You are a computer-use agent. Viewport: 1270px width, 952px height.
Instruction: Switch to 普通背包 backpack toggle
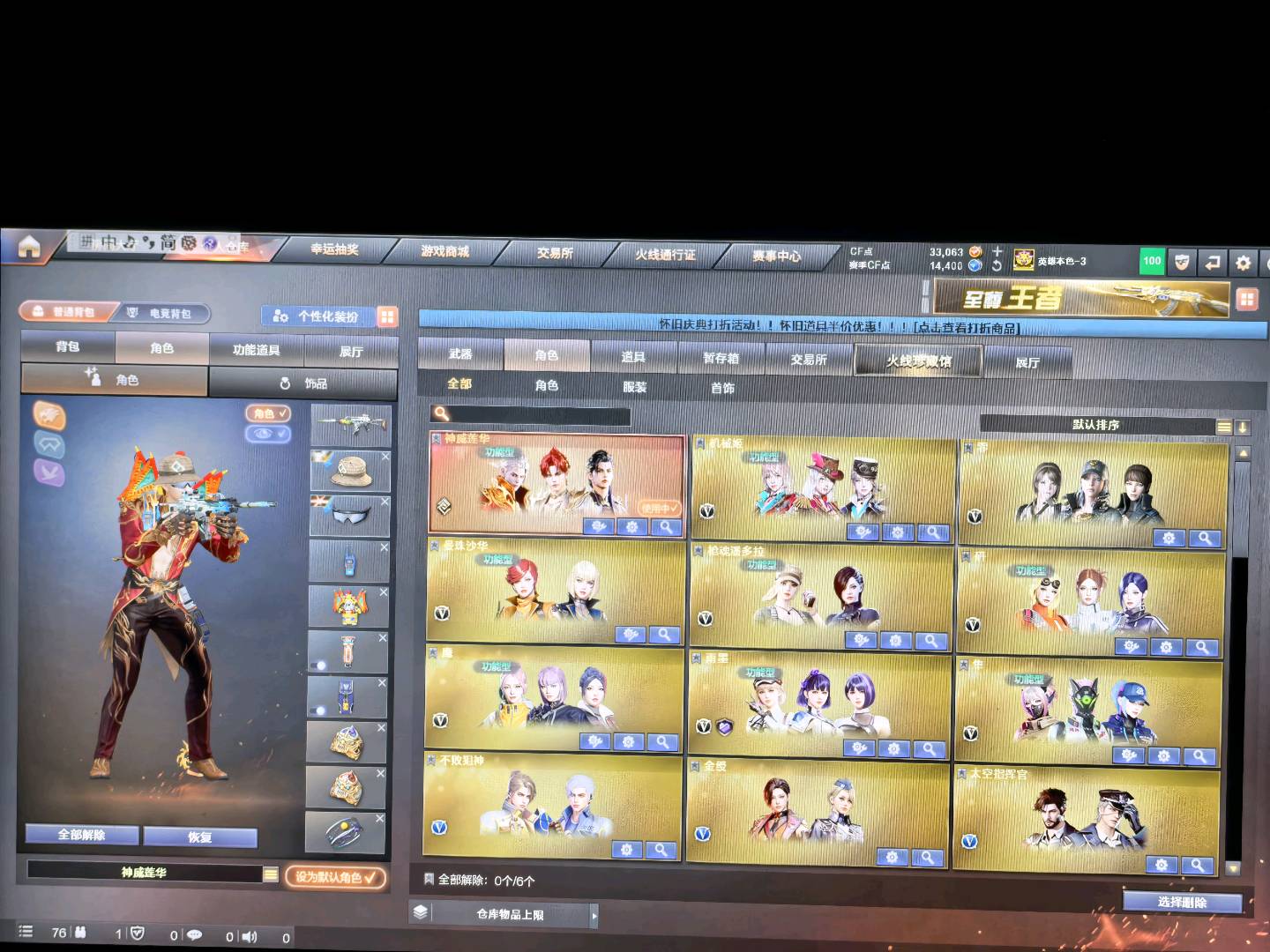click(x=67, y=311)
